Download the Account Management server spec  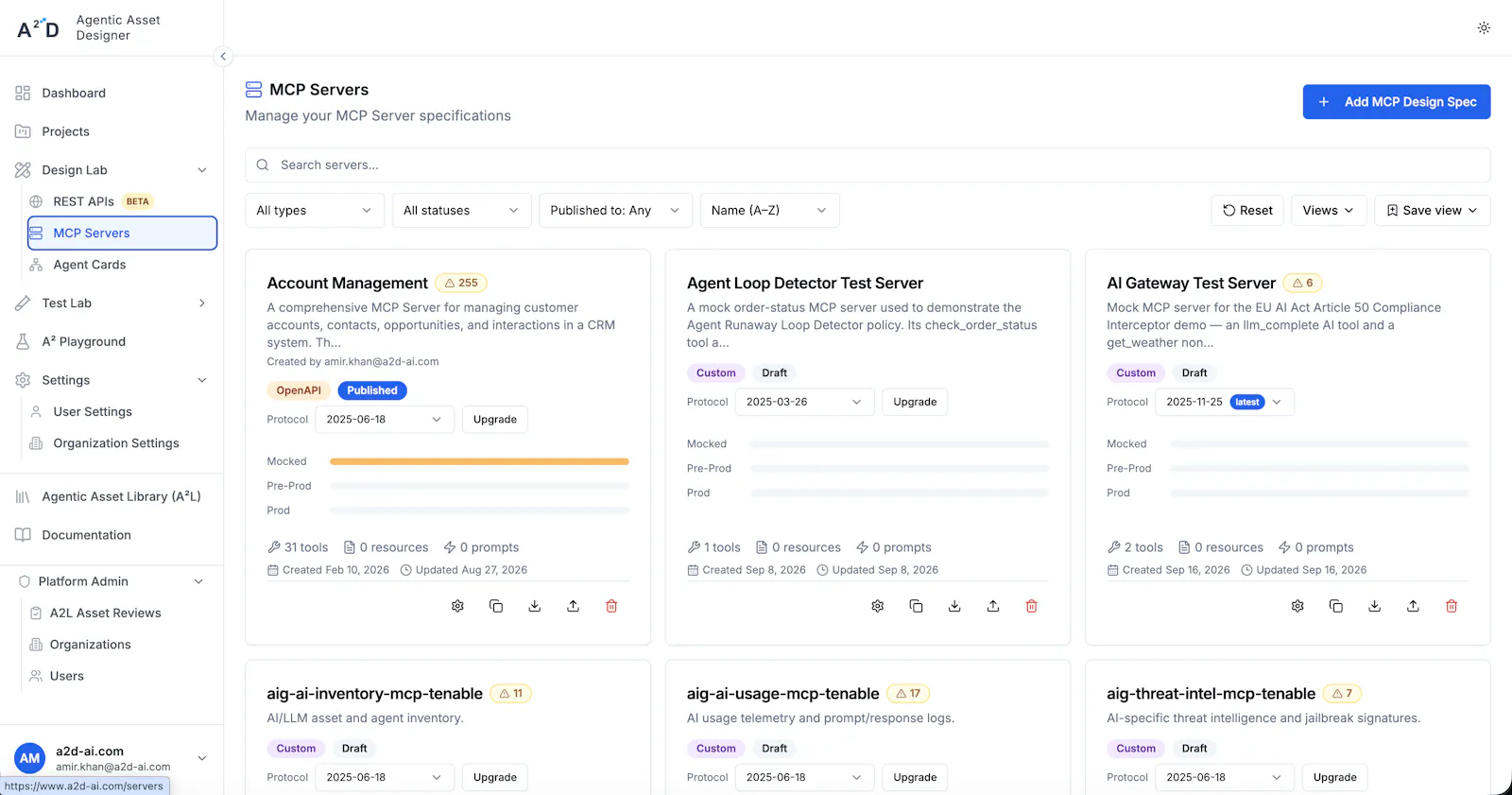(x=535, y=606)
